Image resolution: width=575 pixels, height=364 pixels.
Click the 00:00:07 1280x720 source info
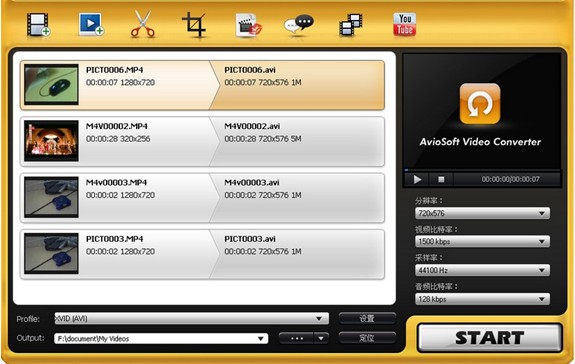(120, 82)
